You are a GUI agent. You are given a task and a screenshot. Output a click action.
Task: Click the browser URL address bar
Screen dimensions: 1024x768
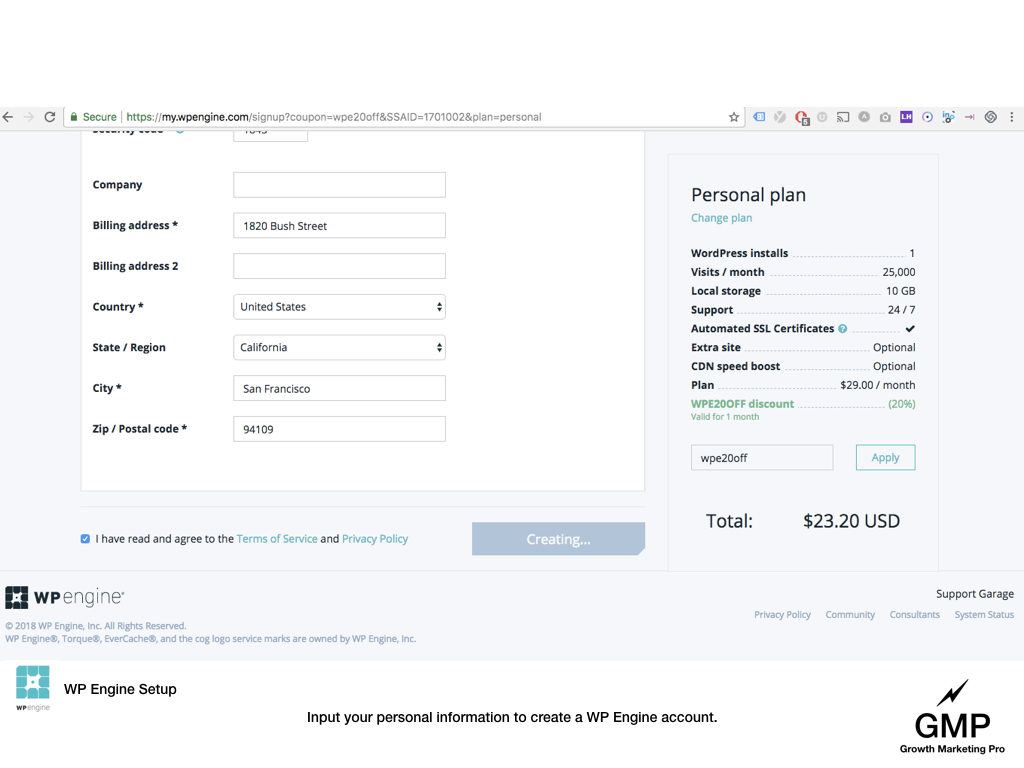tap(404, 117)
